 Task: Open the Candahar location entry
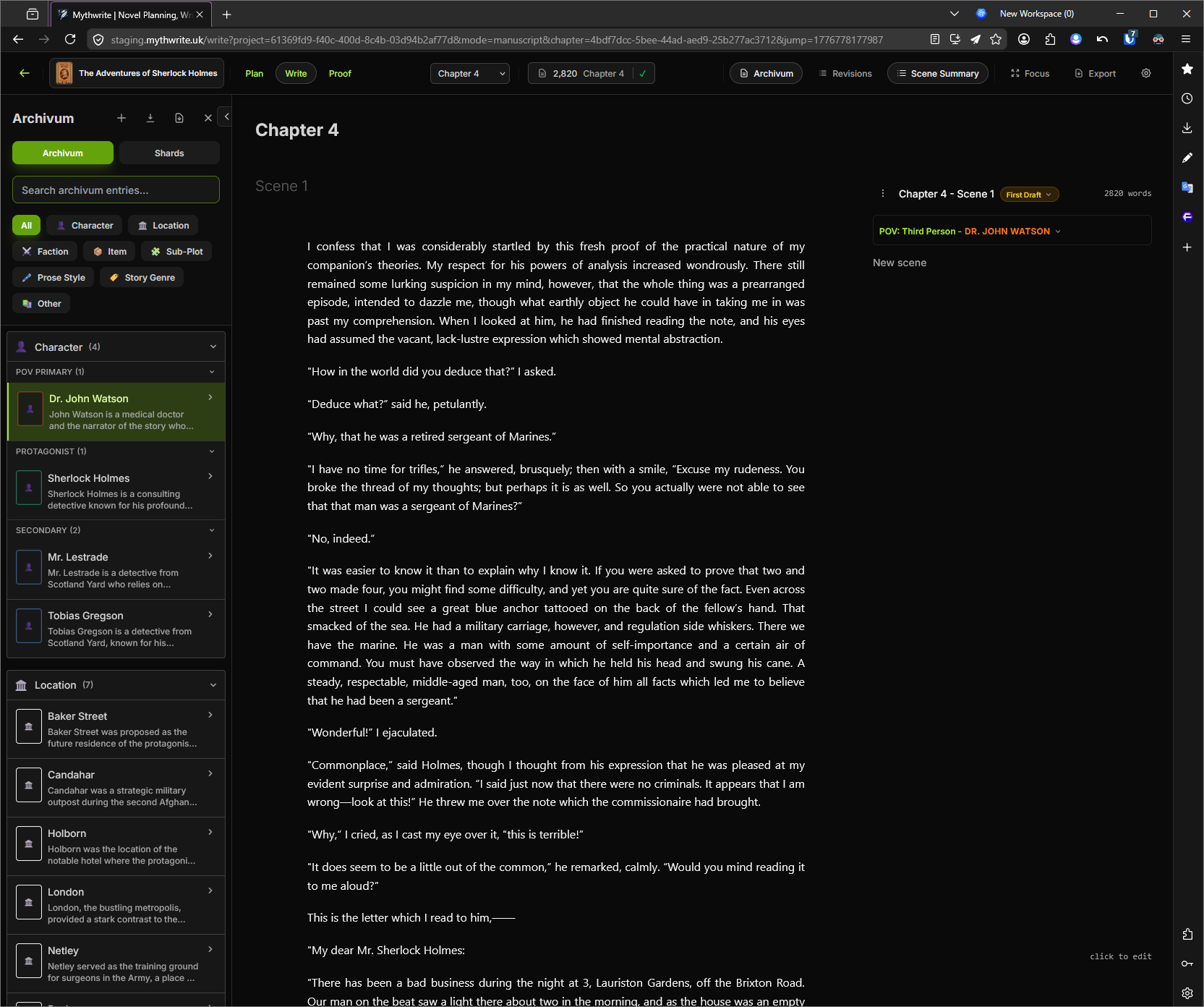[x=116, y=788]
